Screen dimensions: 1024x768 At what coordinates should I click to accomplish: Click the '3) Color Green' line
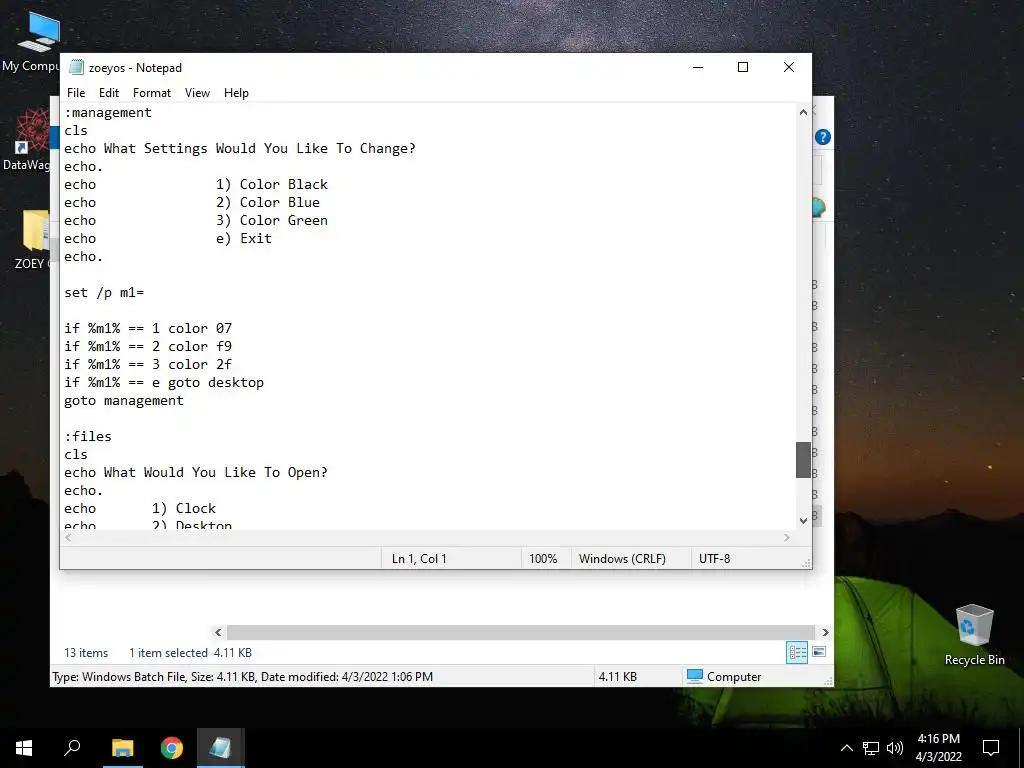[272, 220]
